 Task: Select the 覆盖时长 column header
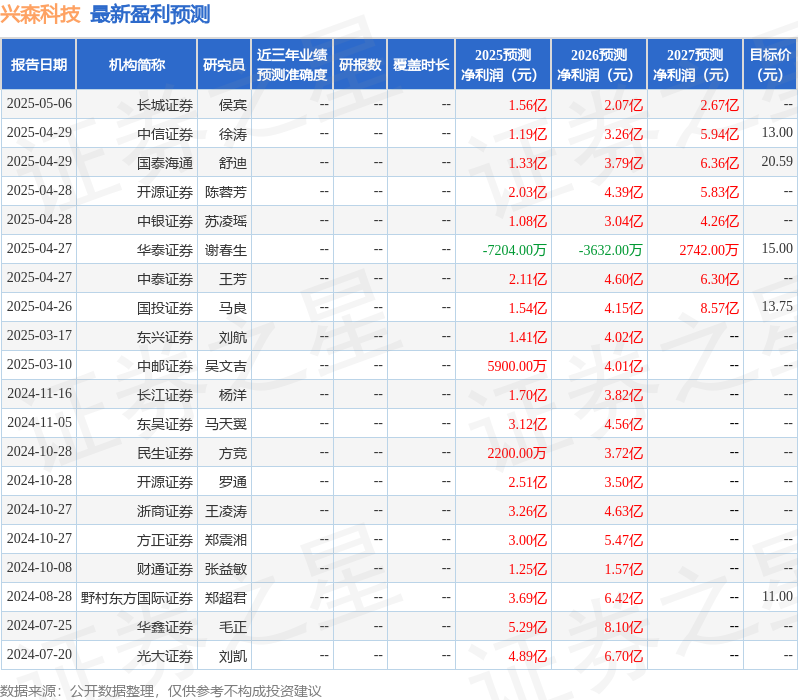click(421, 65)
